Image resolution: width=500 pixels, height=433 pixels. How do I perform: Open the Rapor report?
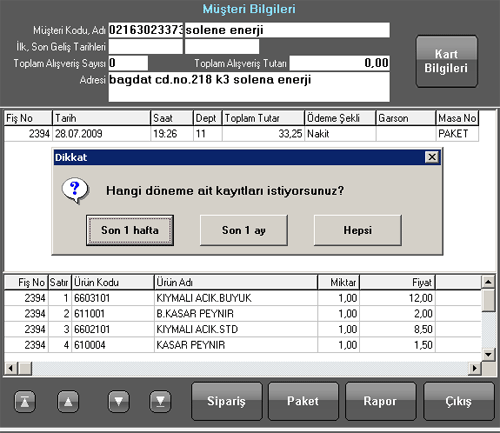pyautogui.click(x=380, y=401)
